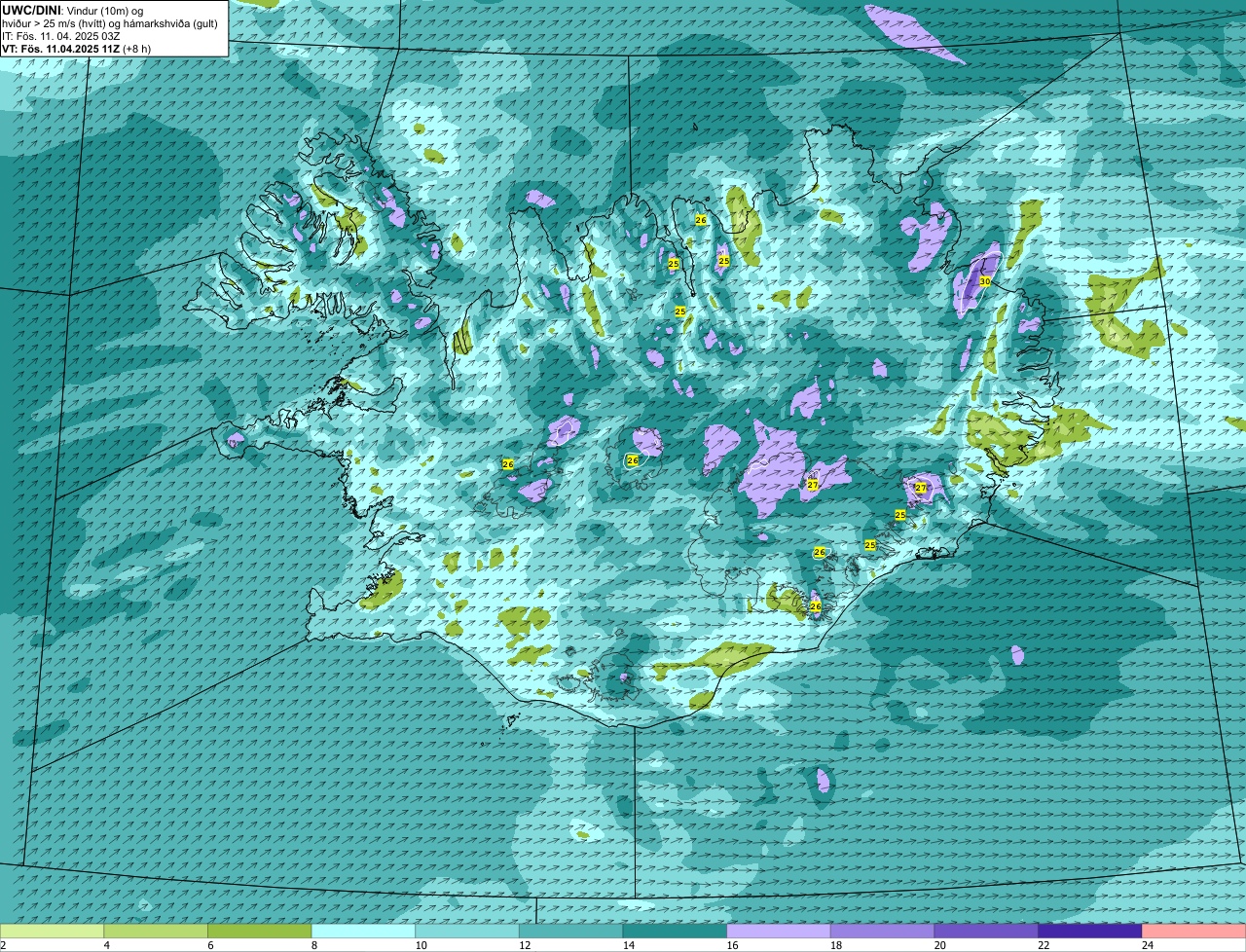The height and width of the screenshot is (952, 1246).
Task: Click the colorbar tick label '8'
Action: point(314,945)
